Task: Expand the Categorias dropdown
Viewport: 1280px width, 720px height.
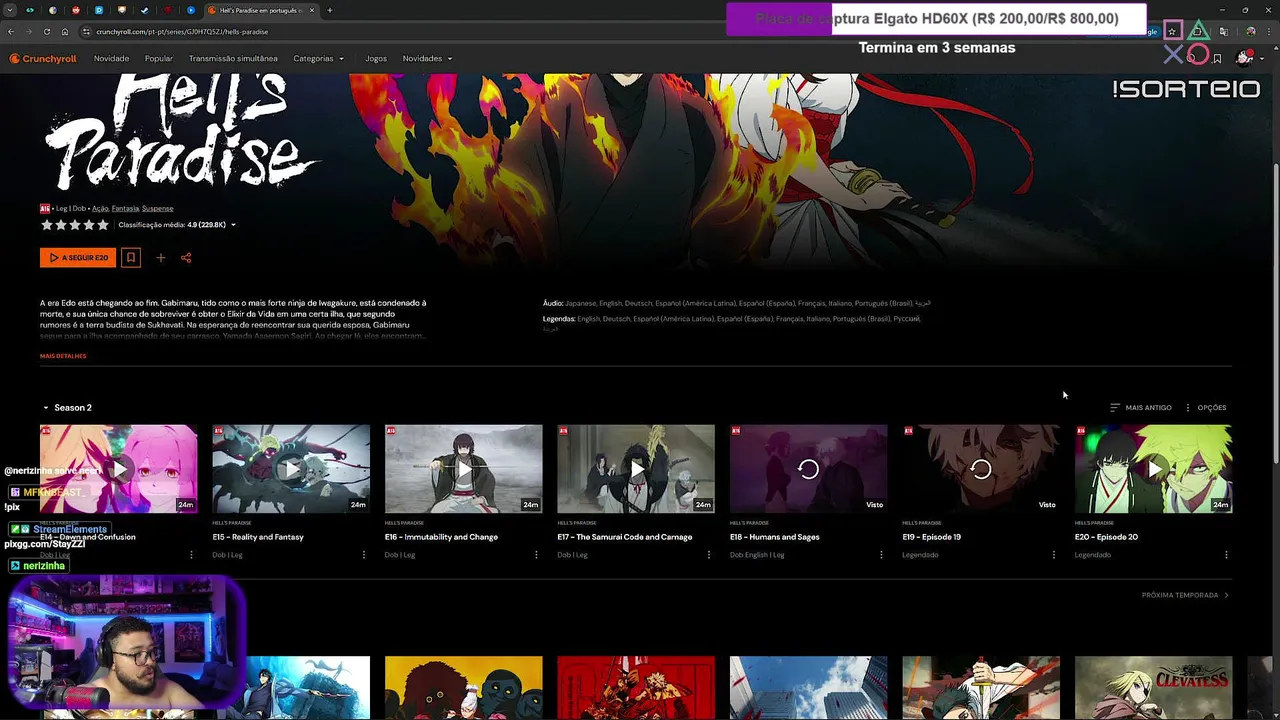Action: [318, 59]
